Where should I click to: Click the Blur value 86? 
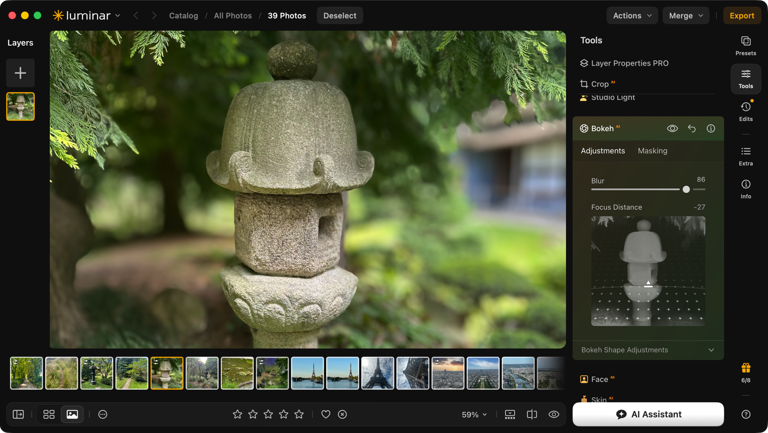(x=701, y=179)
